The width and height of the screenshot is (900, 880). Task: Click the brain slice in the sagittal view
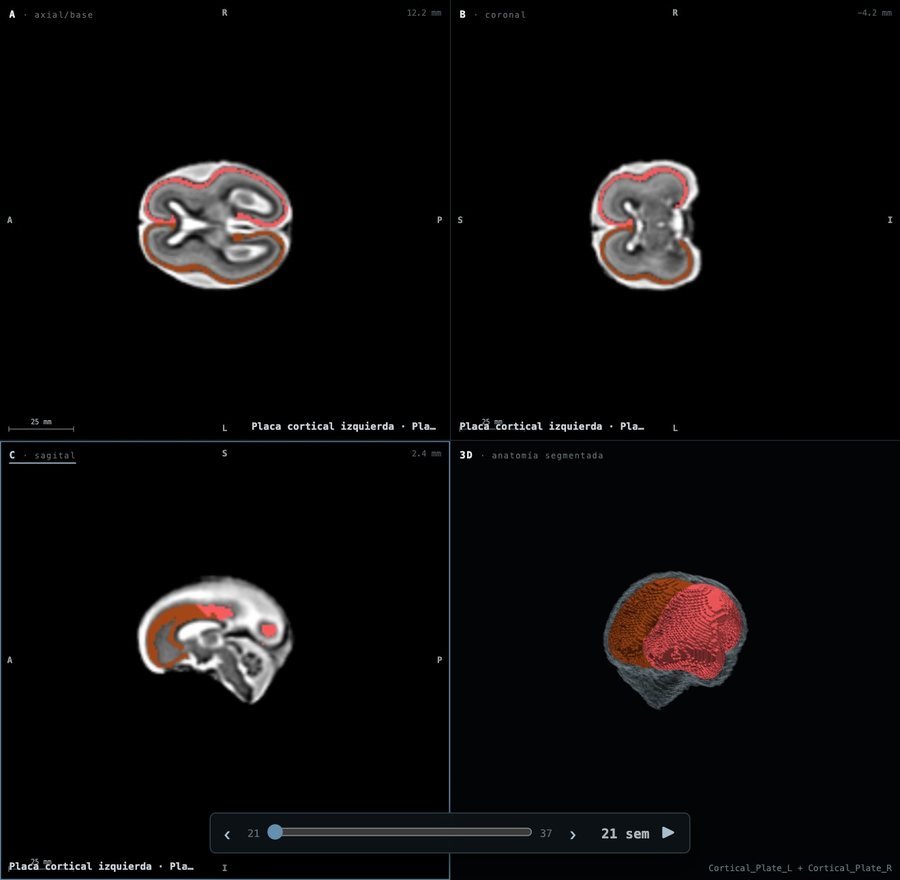tap(215, 639)
